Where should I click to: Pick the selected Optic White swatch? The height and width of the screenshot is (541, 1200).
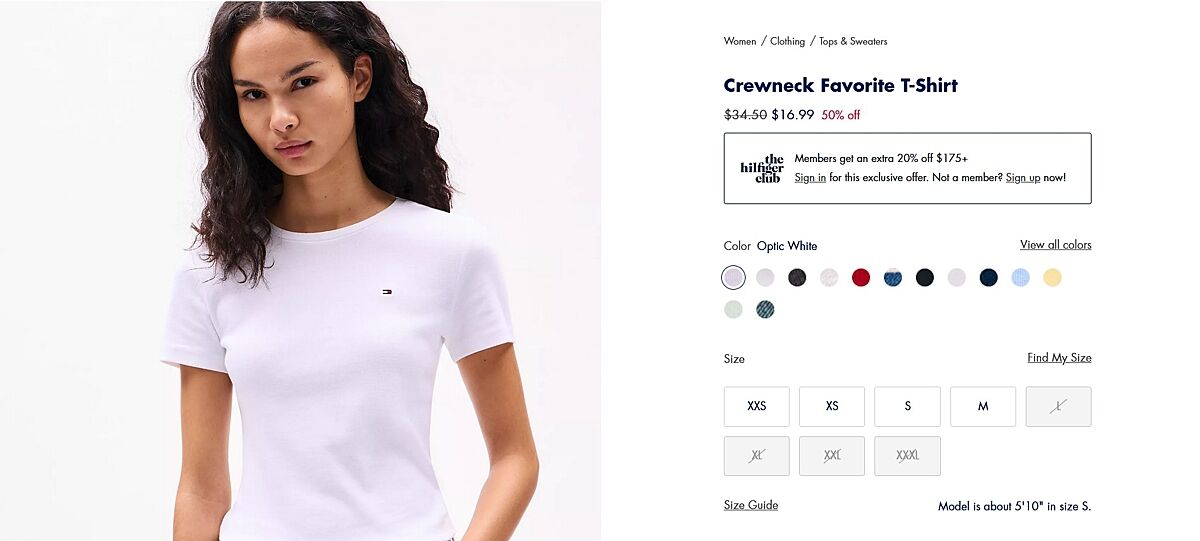click(x=733, y=278)
